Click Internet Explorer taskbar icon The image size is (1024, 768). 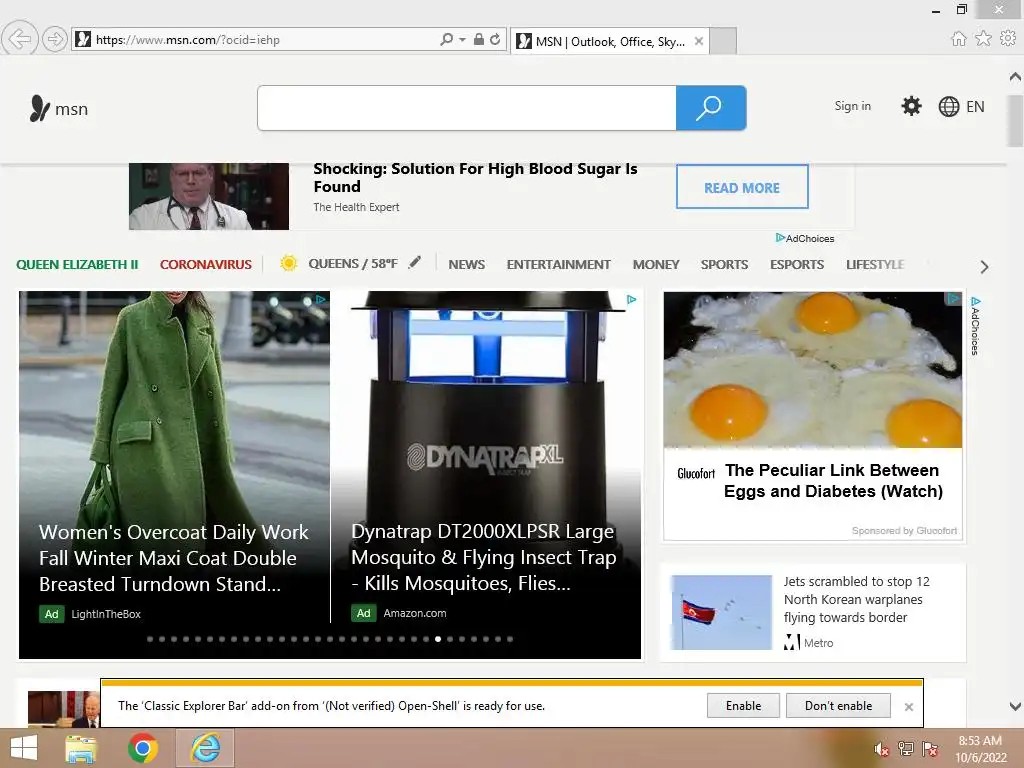pos(204,748)
